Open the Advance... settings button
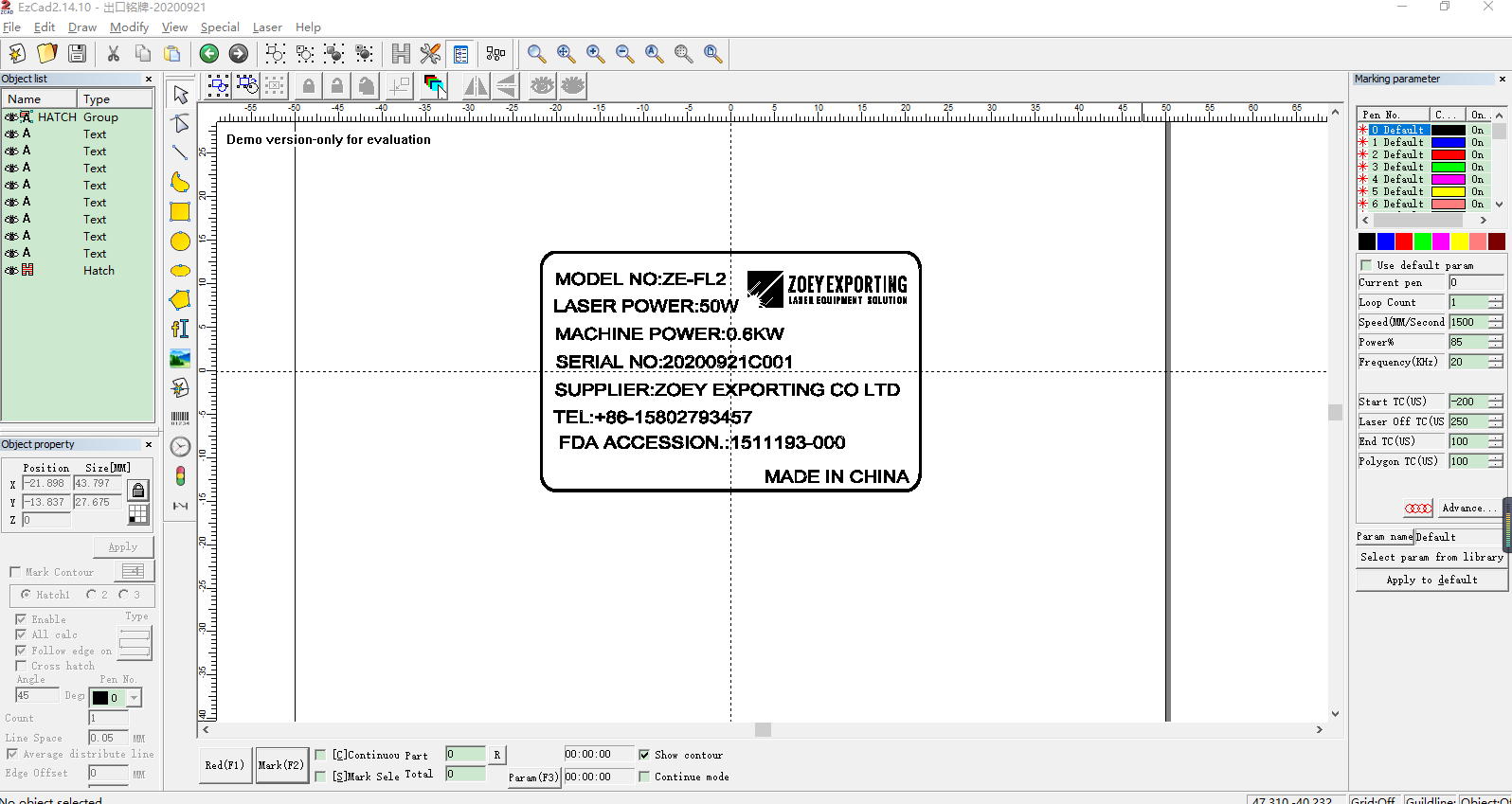The image size is (1512, 804). [1468, 509]
